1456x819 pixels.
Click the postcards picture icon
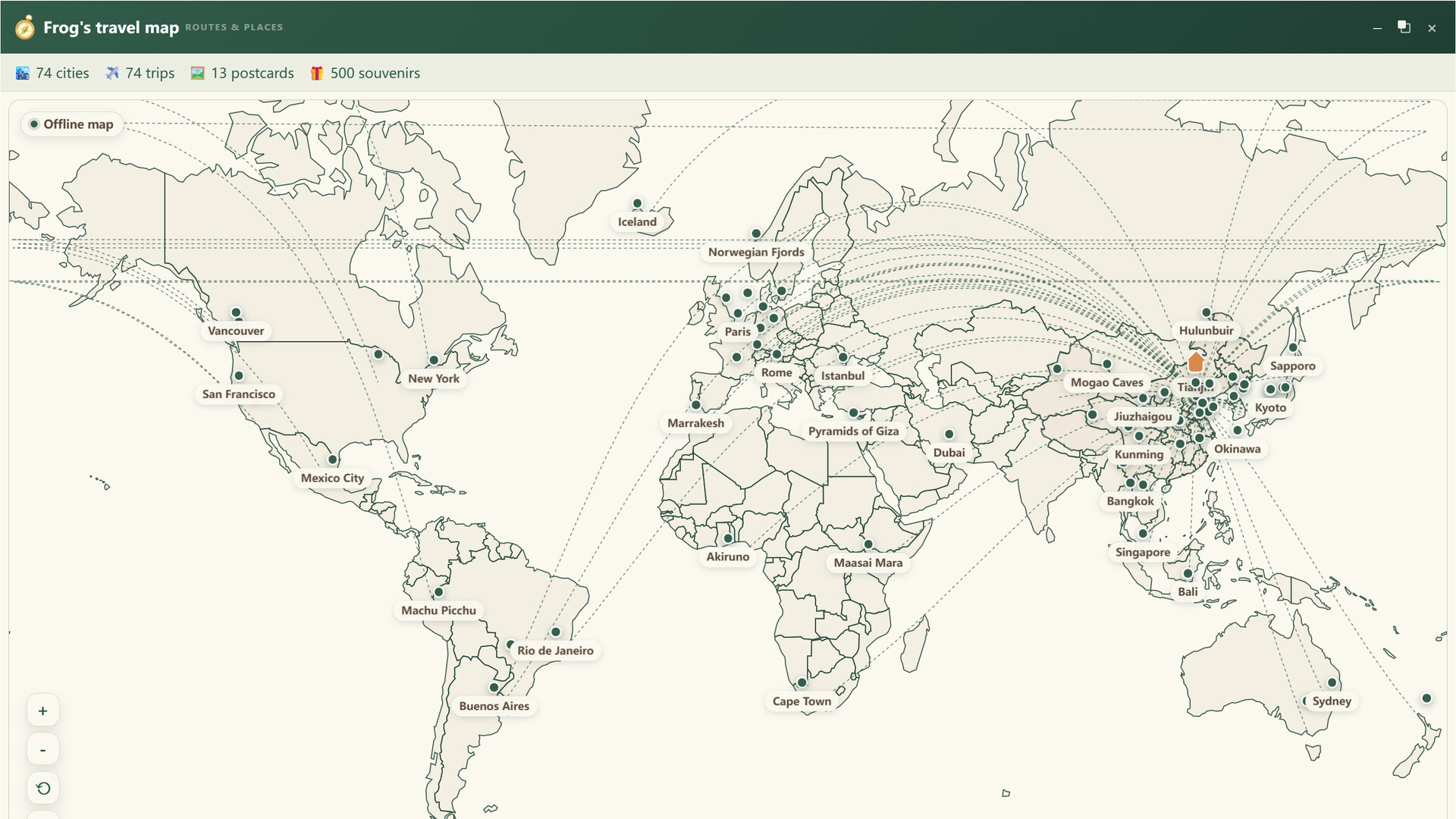[x=198, y=74]
